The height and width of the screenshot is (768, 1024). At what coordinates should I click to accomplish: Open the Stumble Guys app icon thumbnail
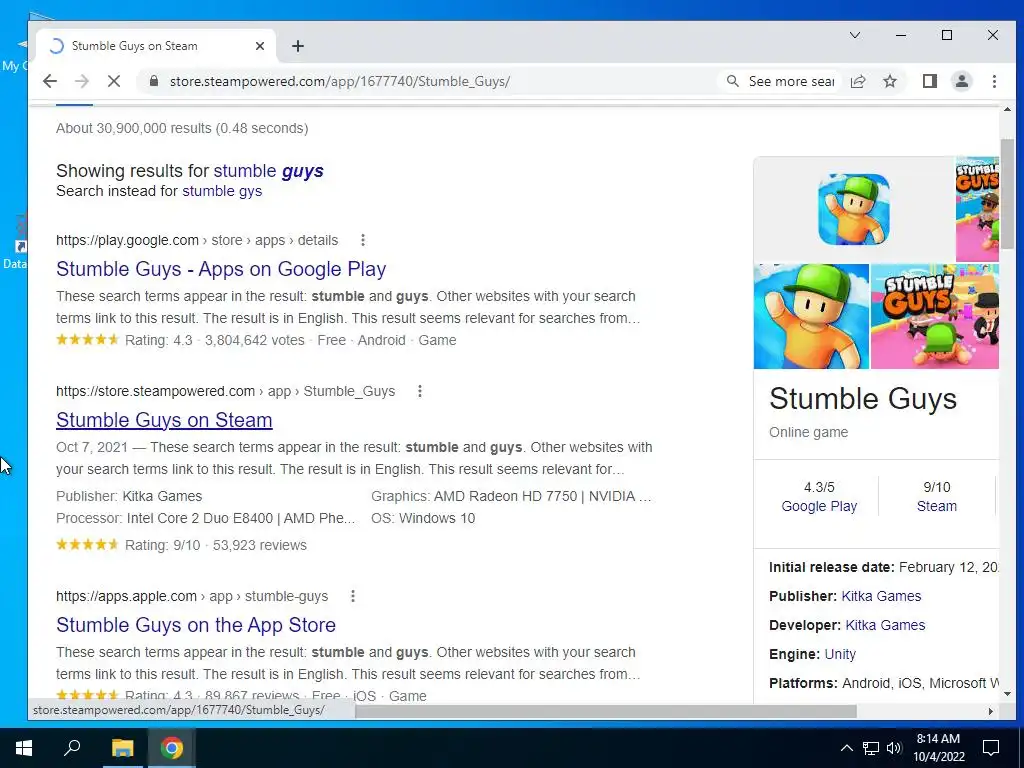click(854, 209)
